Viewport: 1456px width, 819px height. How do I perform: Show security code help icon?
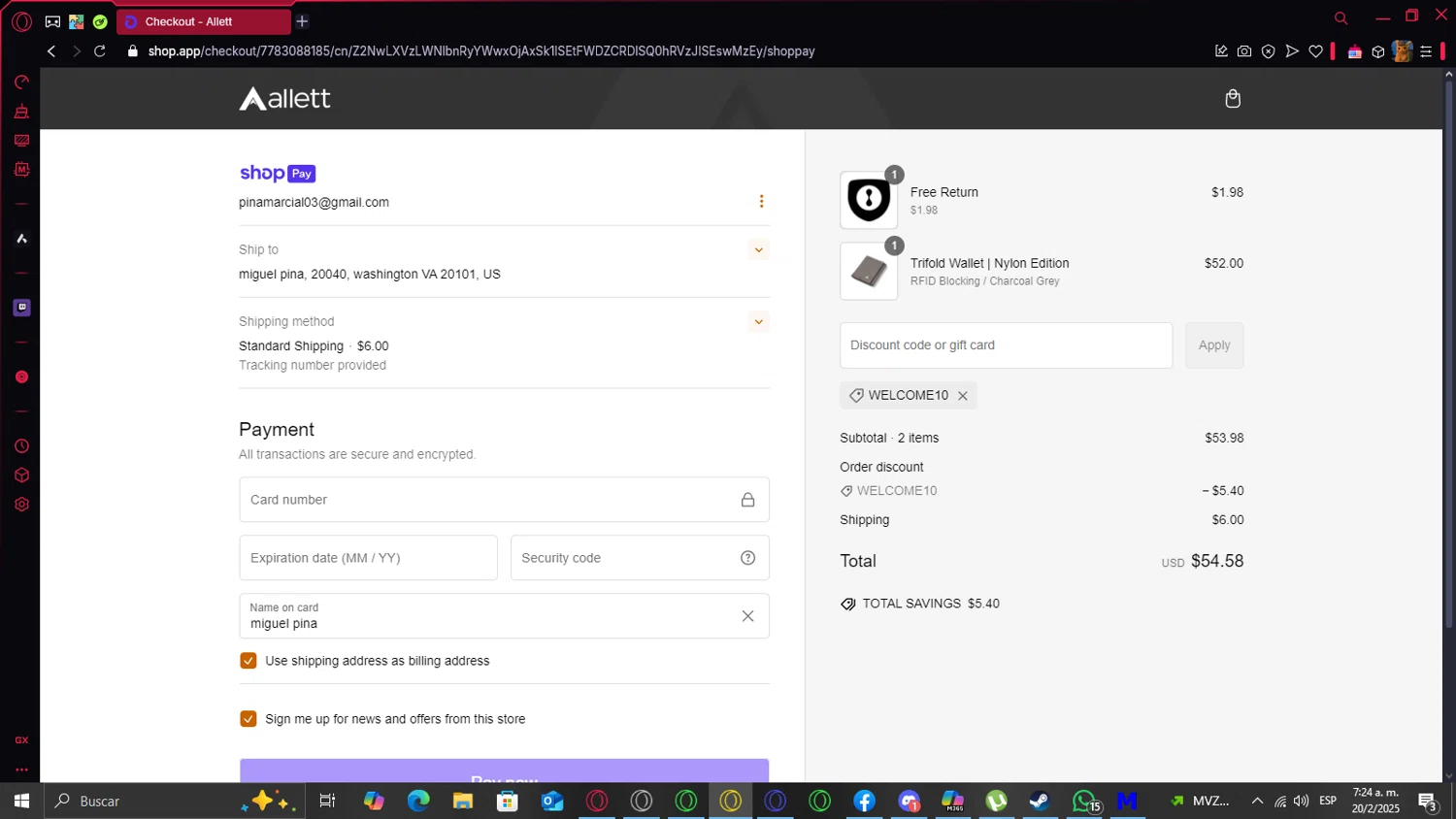(747, 558)
